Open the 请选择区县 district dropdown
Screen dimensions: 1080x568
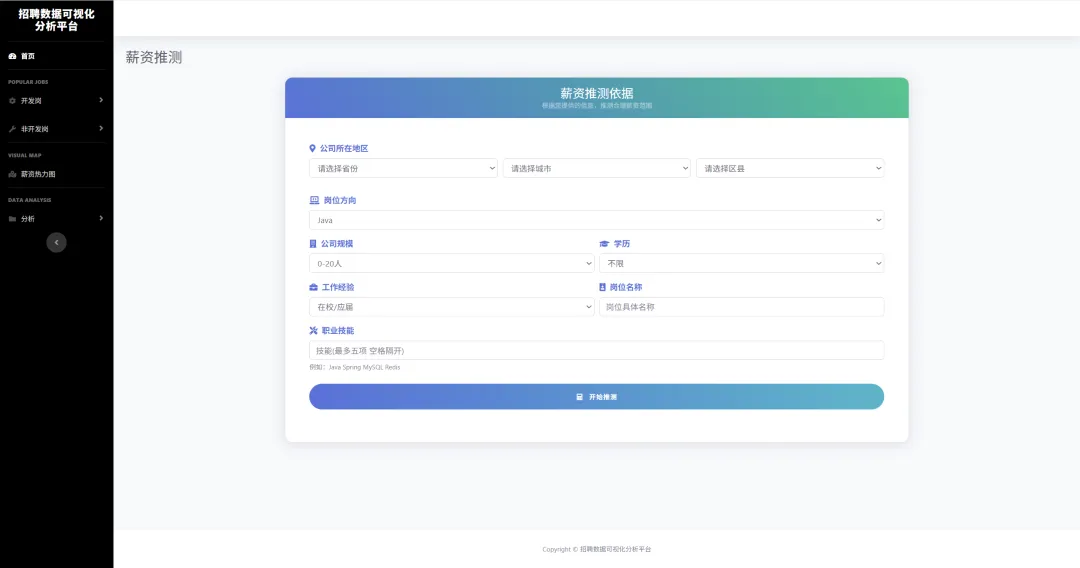point(790,168)
